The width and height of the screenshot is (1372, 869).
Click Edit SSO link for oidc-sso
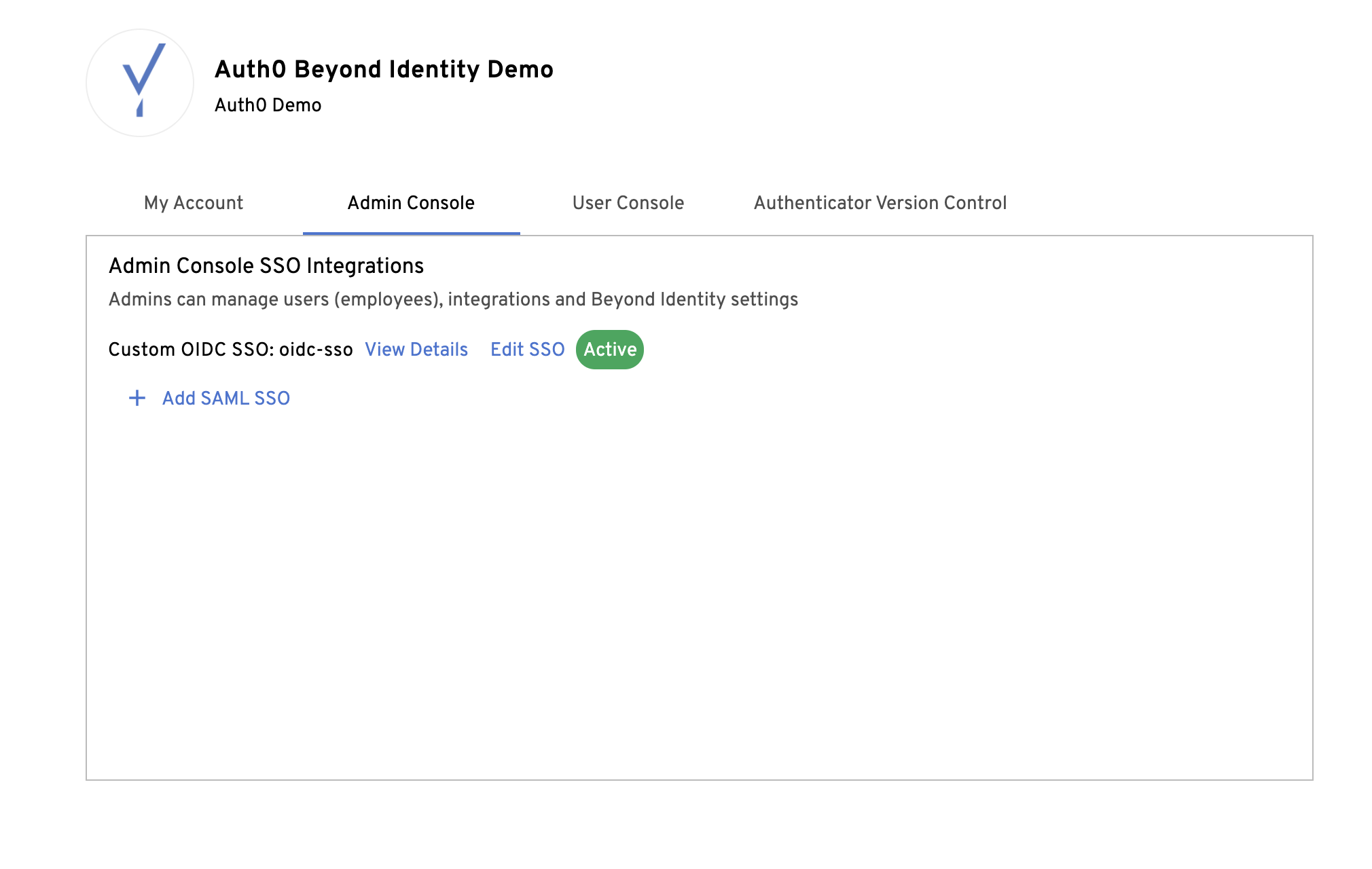click(x=528, y=350)
